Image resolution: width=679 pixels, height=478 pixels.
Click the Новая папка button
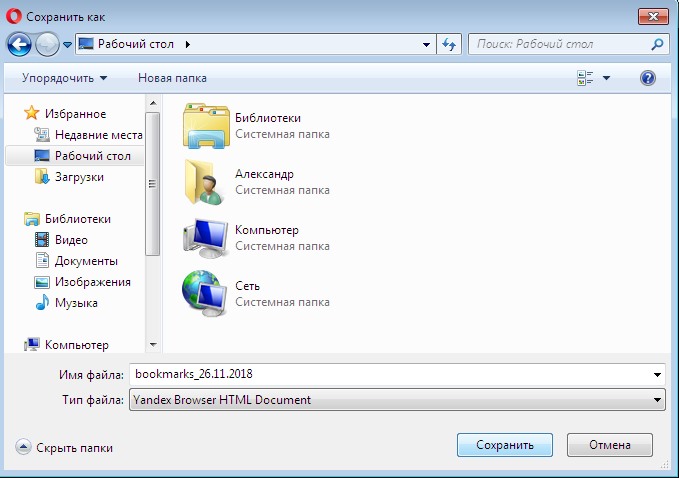coord(172,78)
